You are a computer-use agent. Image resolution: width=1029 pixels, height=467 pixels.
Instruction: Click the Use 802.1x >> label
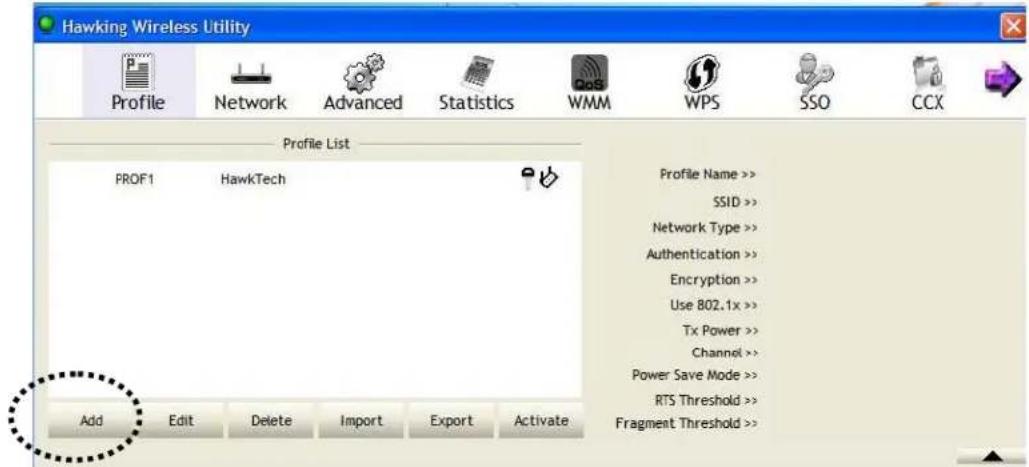[715, 306]
